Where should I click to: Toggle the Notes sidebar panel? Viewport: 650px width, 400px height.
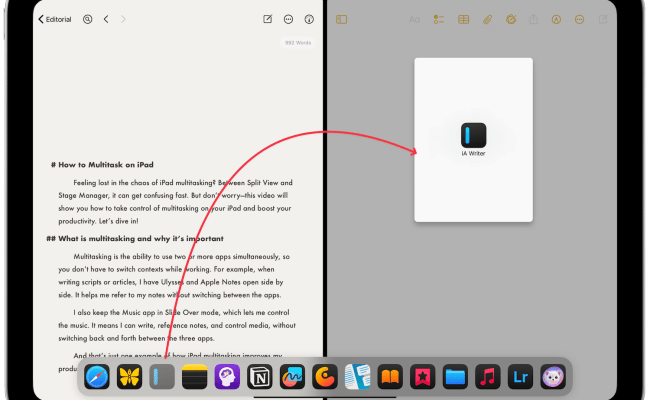pyautogui.click(x=342, y=19)
